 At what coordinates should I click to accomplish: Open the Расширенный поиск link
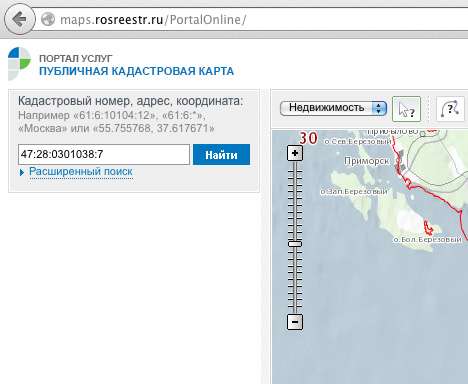(x=81, y=172)
